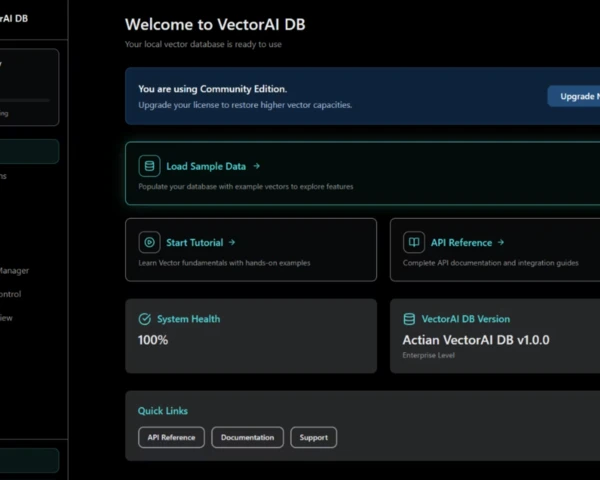Screen dimensions: 600x480
Task: Click the Start Tutorial play icon
Action: pos(149,242)
